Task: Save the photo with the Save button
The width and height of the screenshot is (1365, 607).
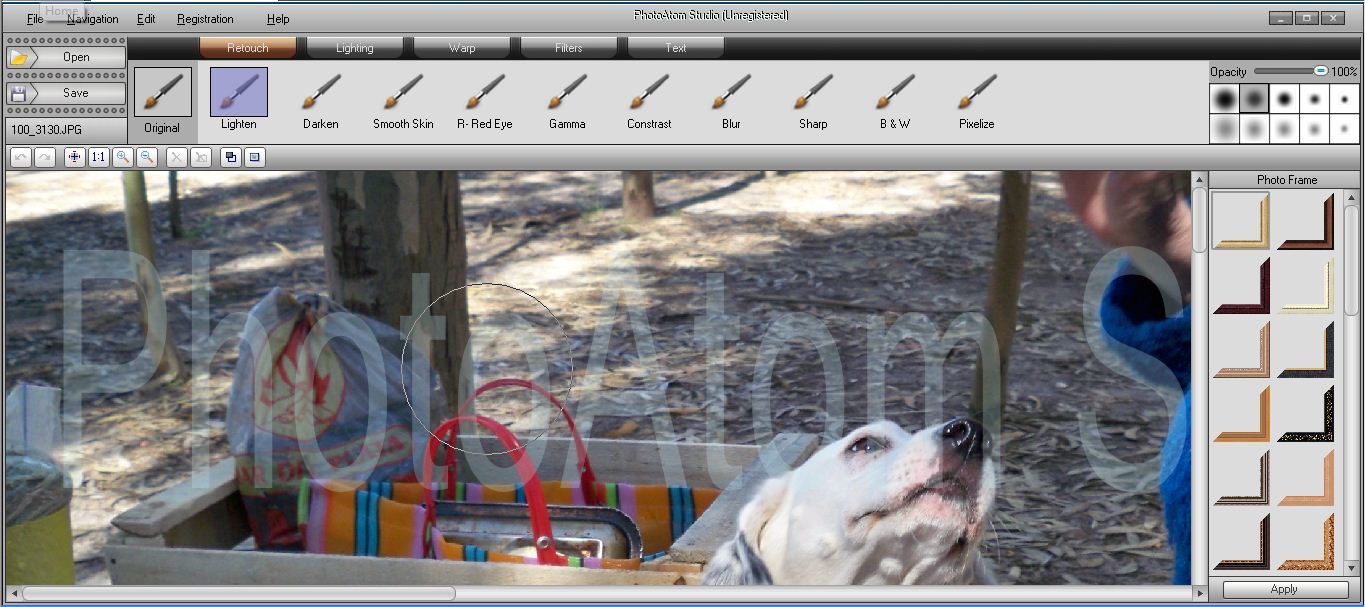Action: pos(66,93)
